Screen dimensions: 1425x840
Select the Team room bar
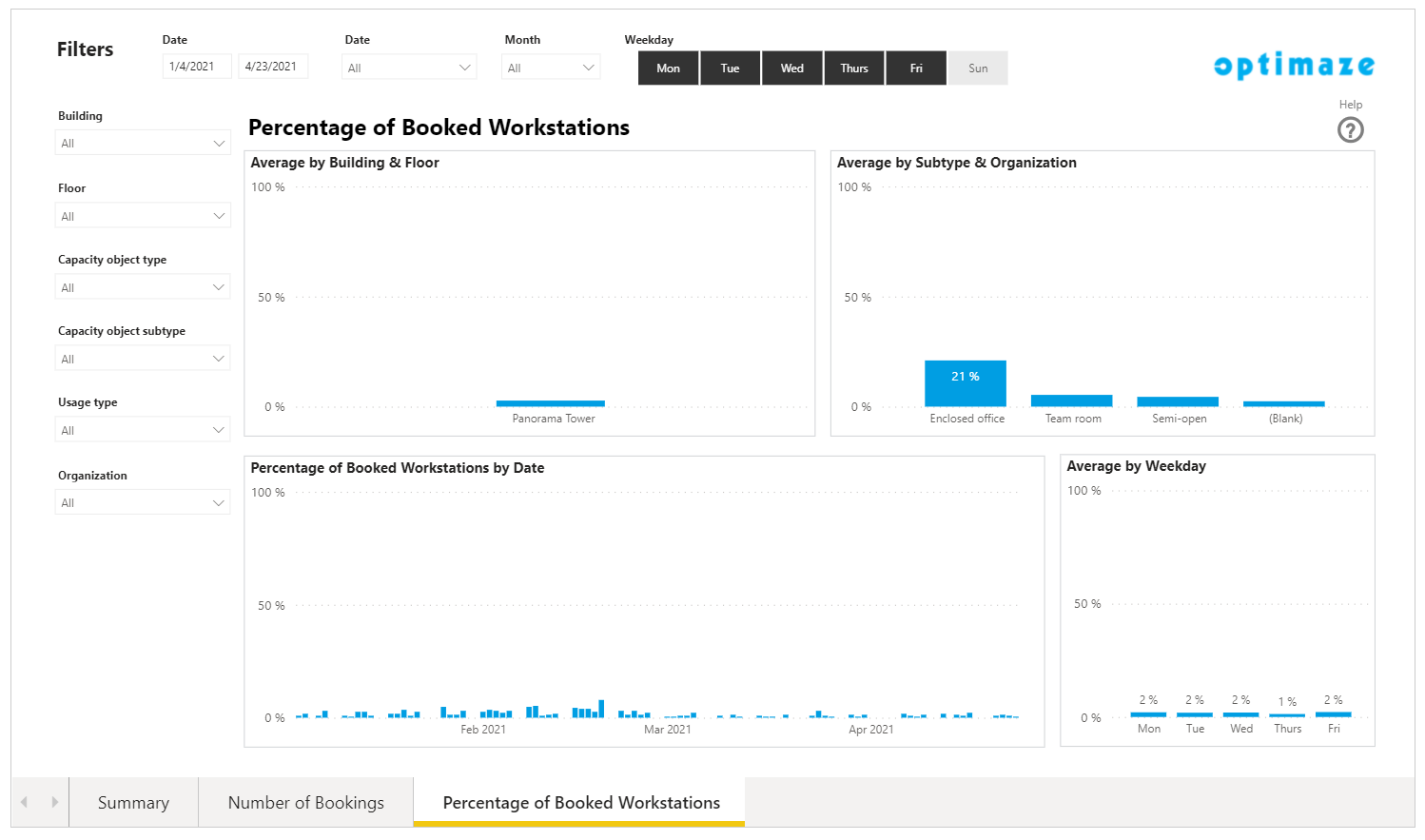(x=1071, y=400)
